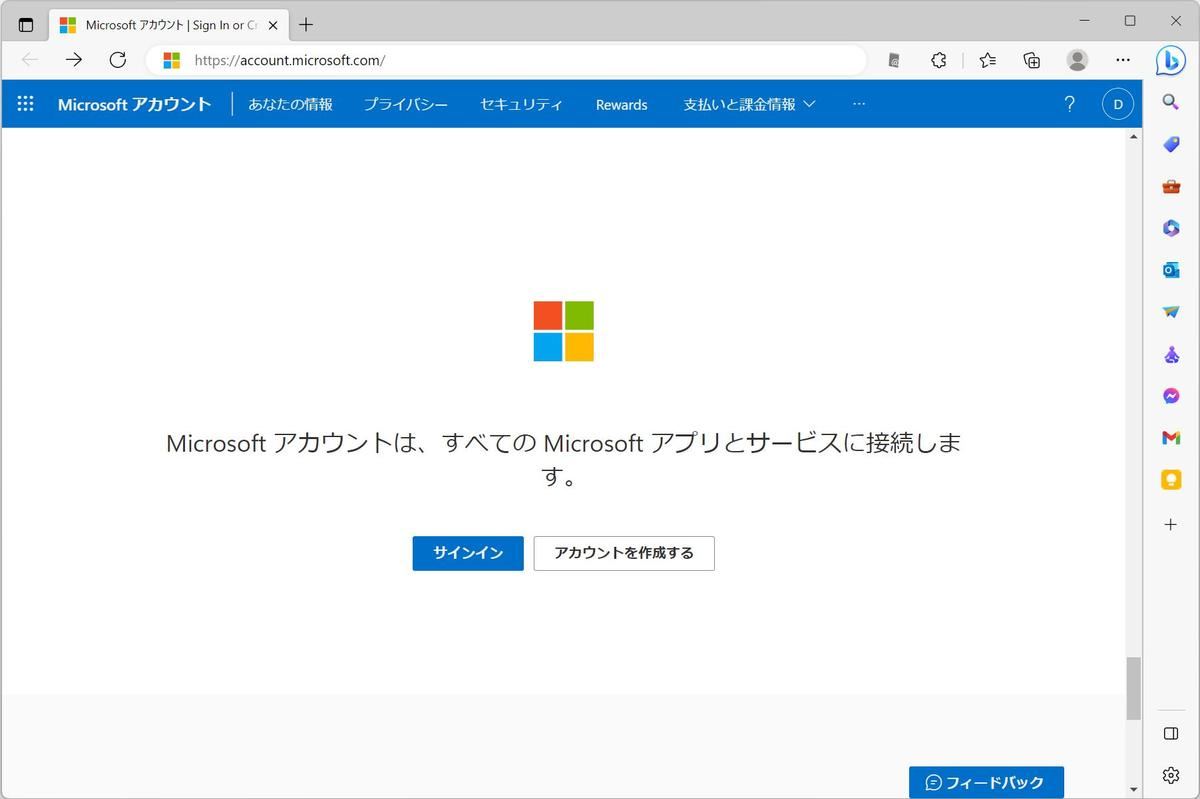Click the Microsoft アカウント home link
This screenshot has height=799, width=1200.
134,104
